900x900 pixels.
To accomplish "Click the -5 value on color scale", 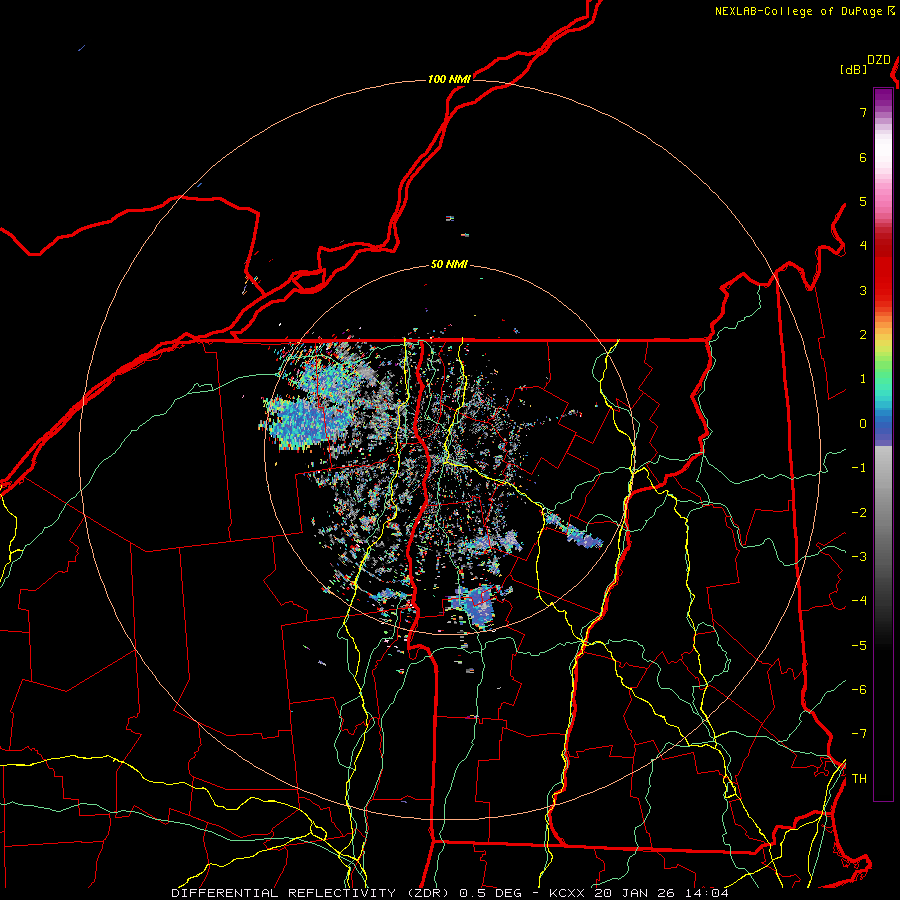I will pyautogui.click(x=859, y=646).
